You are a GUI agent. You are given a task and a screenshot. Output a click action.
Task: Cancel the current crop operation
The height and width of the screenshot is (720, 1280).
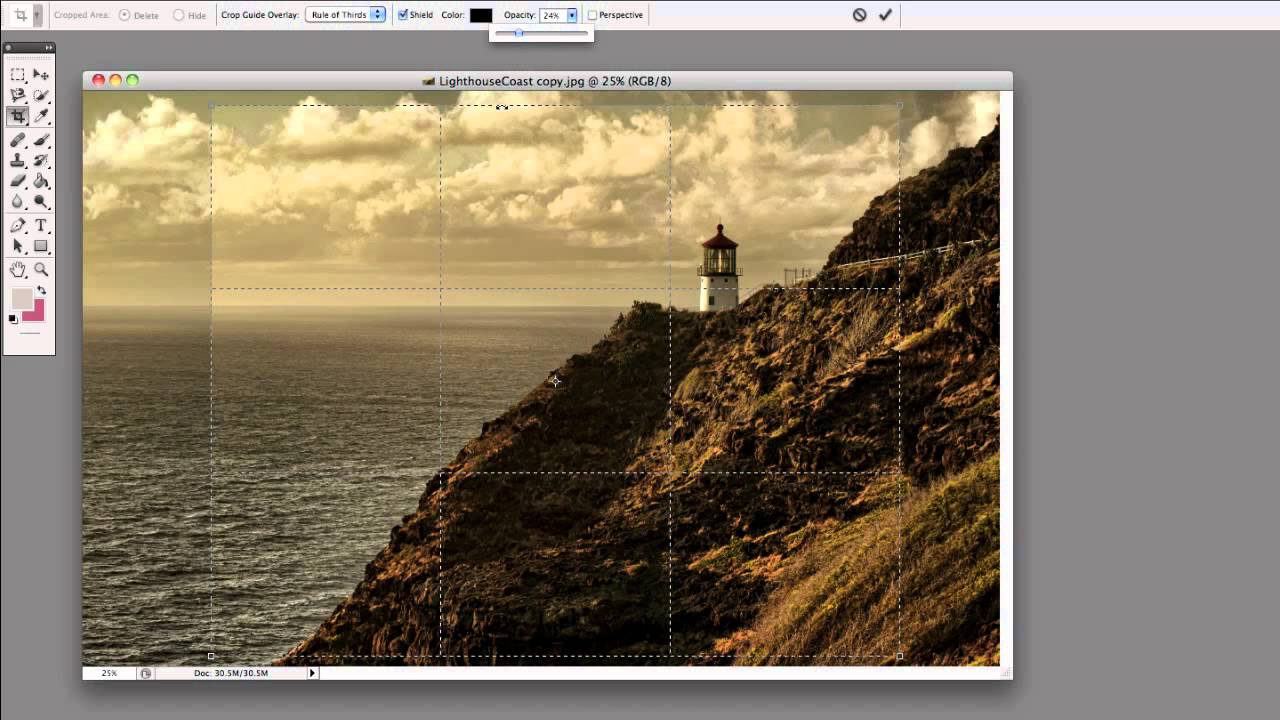click(x=859, y=15)
